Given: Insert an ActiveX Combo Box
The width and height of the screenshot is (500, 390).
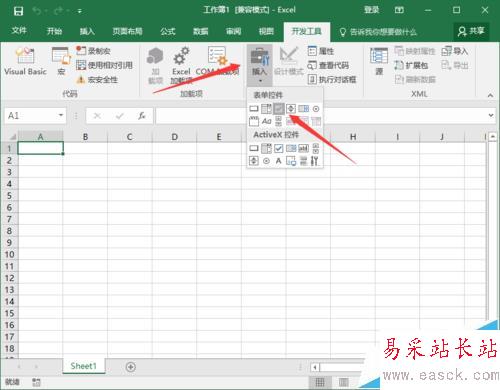Looking at the screenshot, I should coord(266,148).
